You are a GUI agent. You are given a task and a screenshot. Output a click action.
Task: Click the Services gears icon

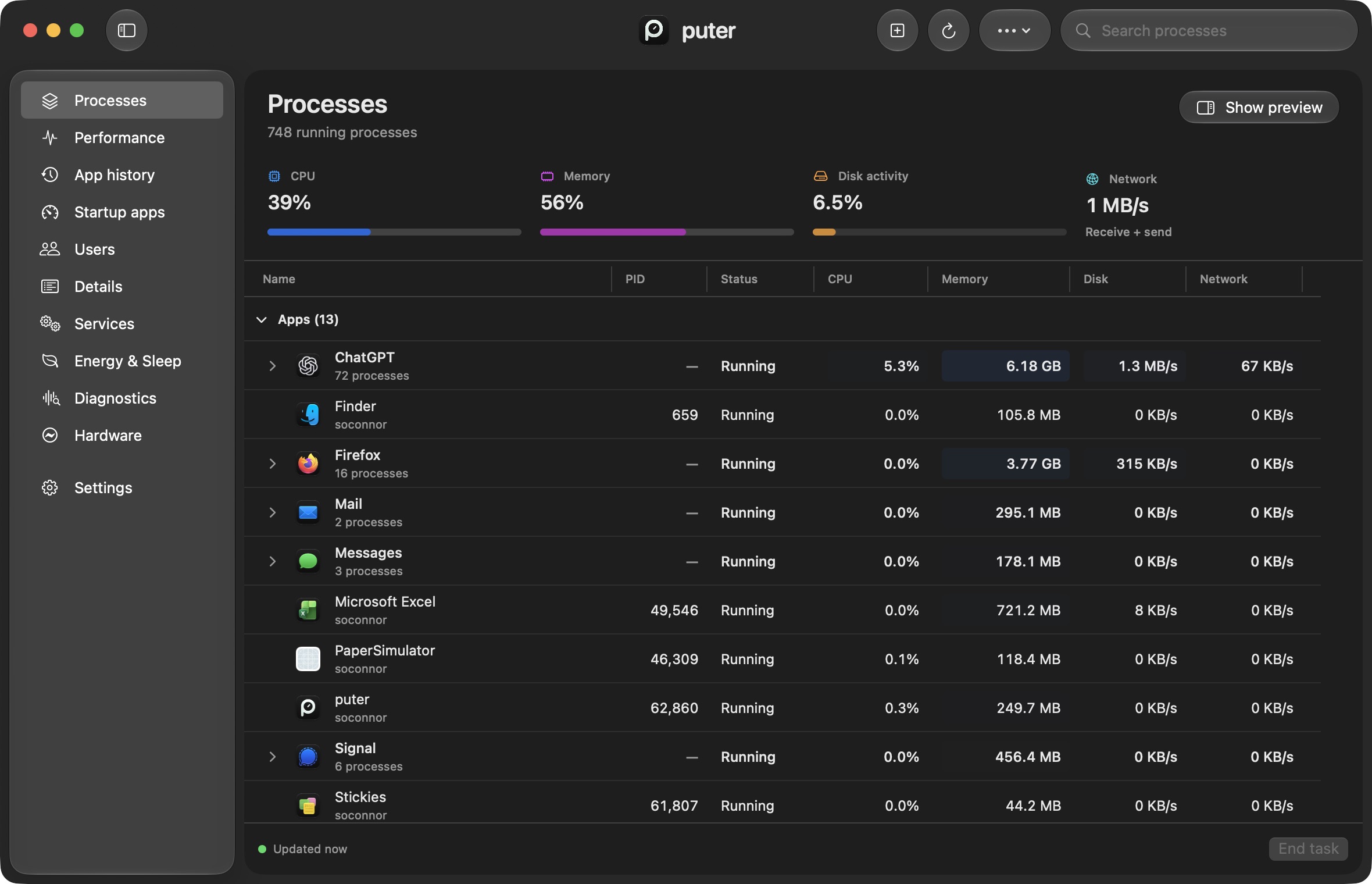coord(50,324)
